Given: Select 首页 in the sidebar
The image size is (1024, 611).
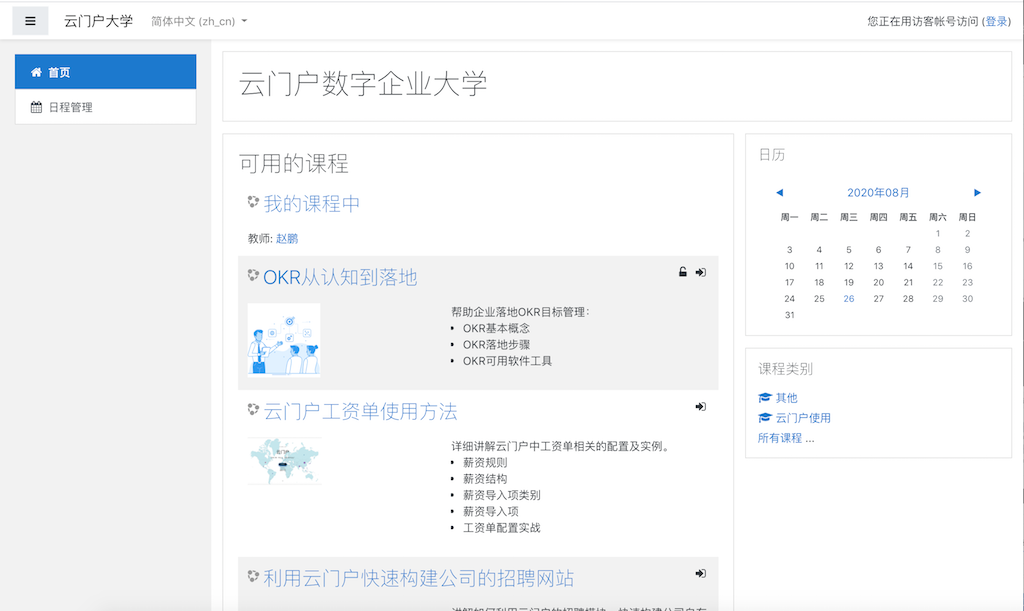Looking at the screenshot, I should tap(105, 72).
